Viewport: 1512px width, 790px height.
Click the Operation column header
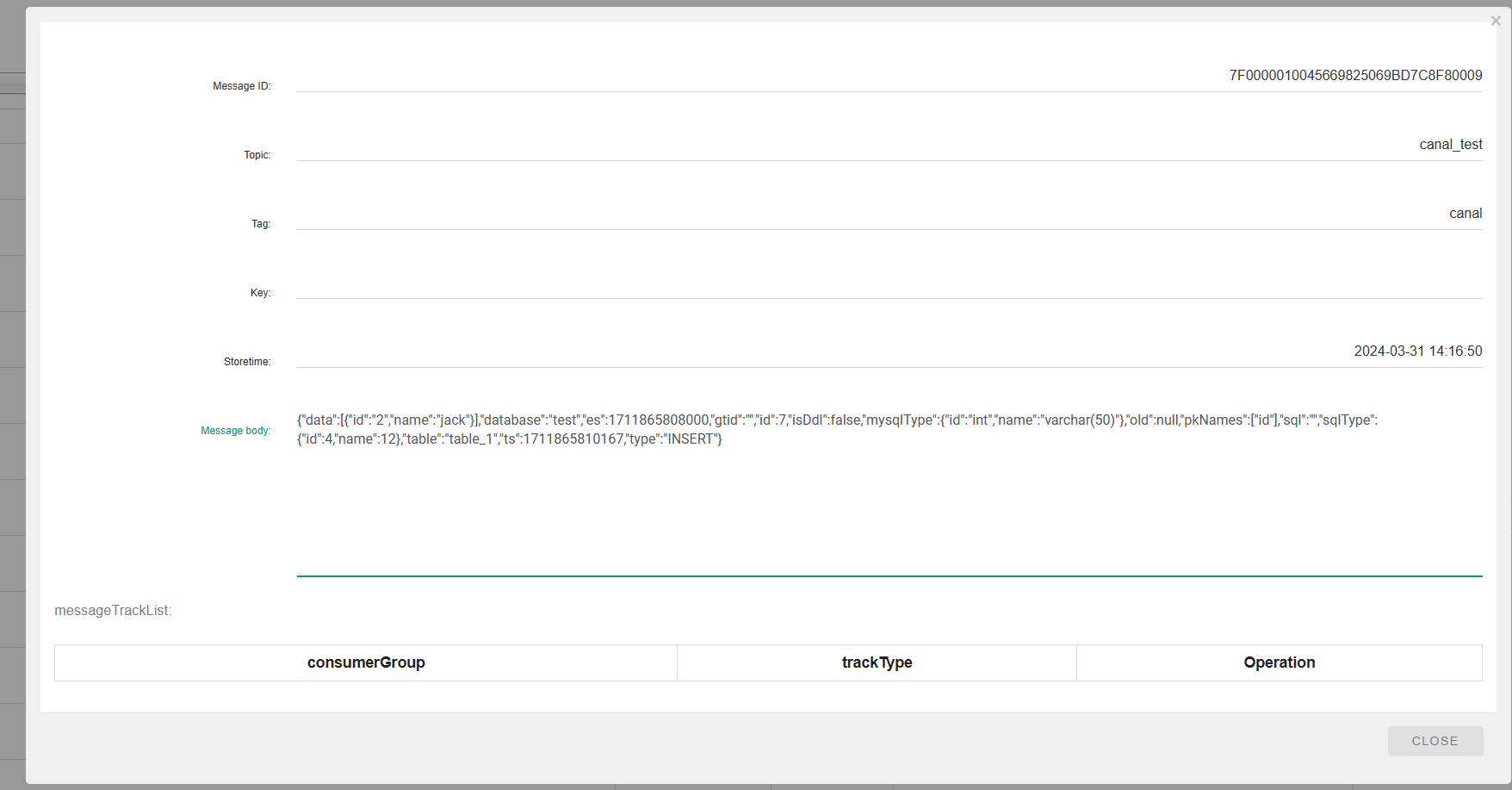click(1280, 662)
